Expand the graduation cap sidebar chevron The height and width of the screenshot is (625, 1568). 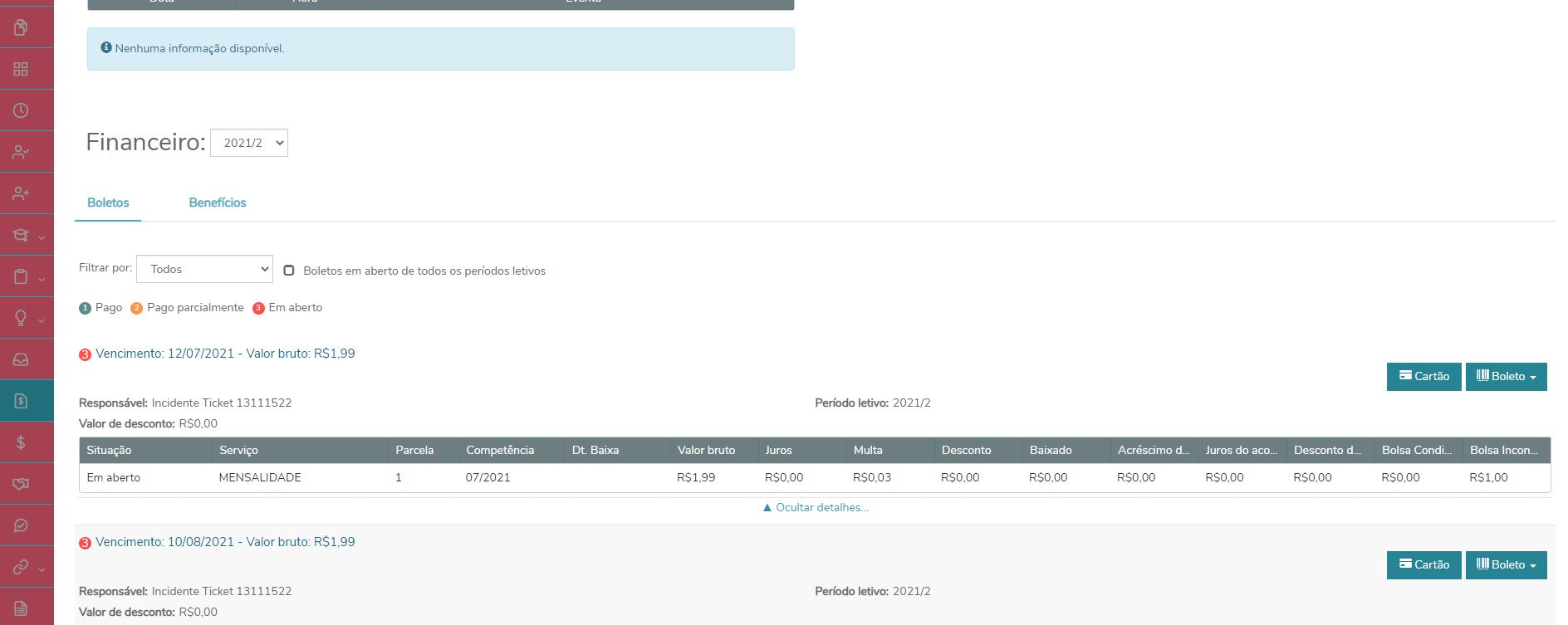(42, 237)
